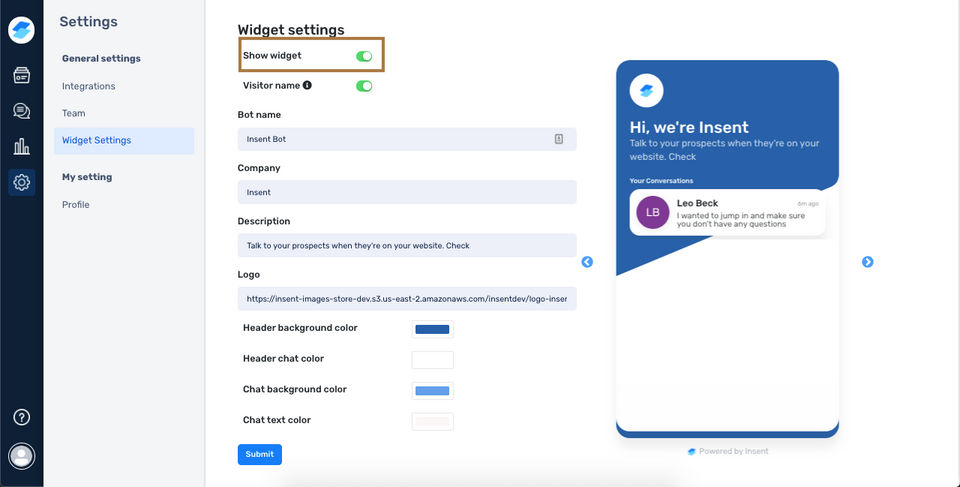The width and height of the screenshot is (960, 487).
Task: Open the analytics bar chart icon
Action: 21,146
